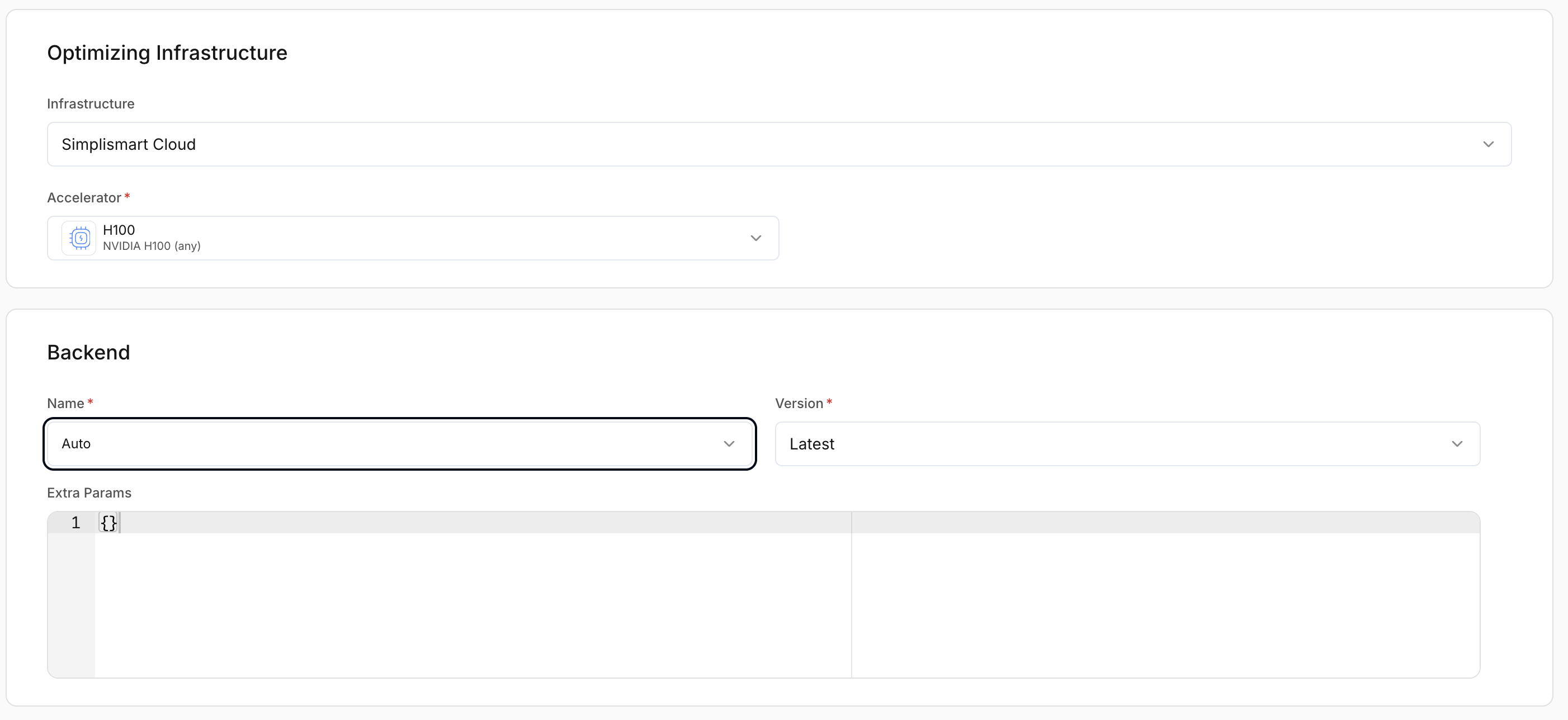1568x720 pixels.
Task: Open the Simplismart Cloud infrastructure dropdown
Action: 779,144
